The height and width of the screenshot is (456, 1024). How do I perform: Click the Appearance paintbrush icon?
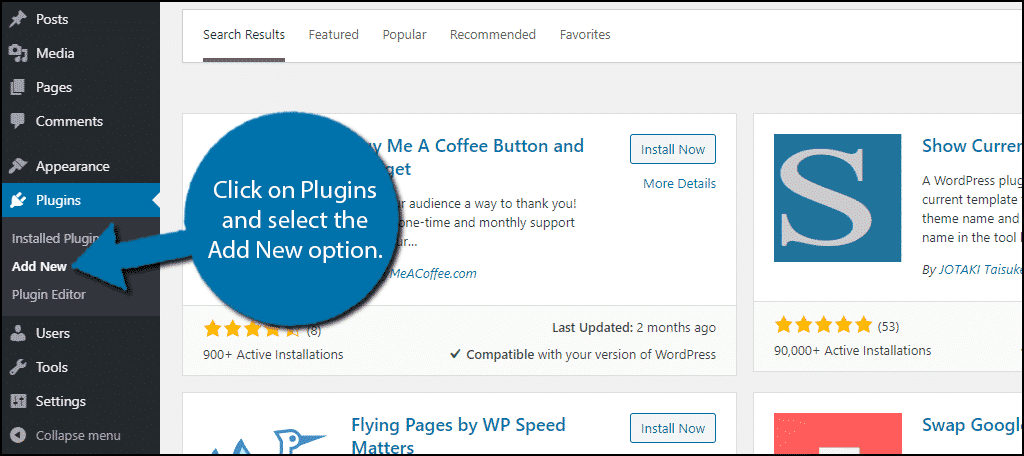point(18,166)
